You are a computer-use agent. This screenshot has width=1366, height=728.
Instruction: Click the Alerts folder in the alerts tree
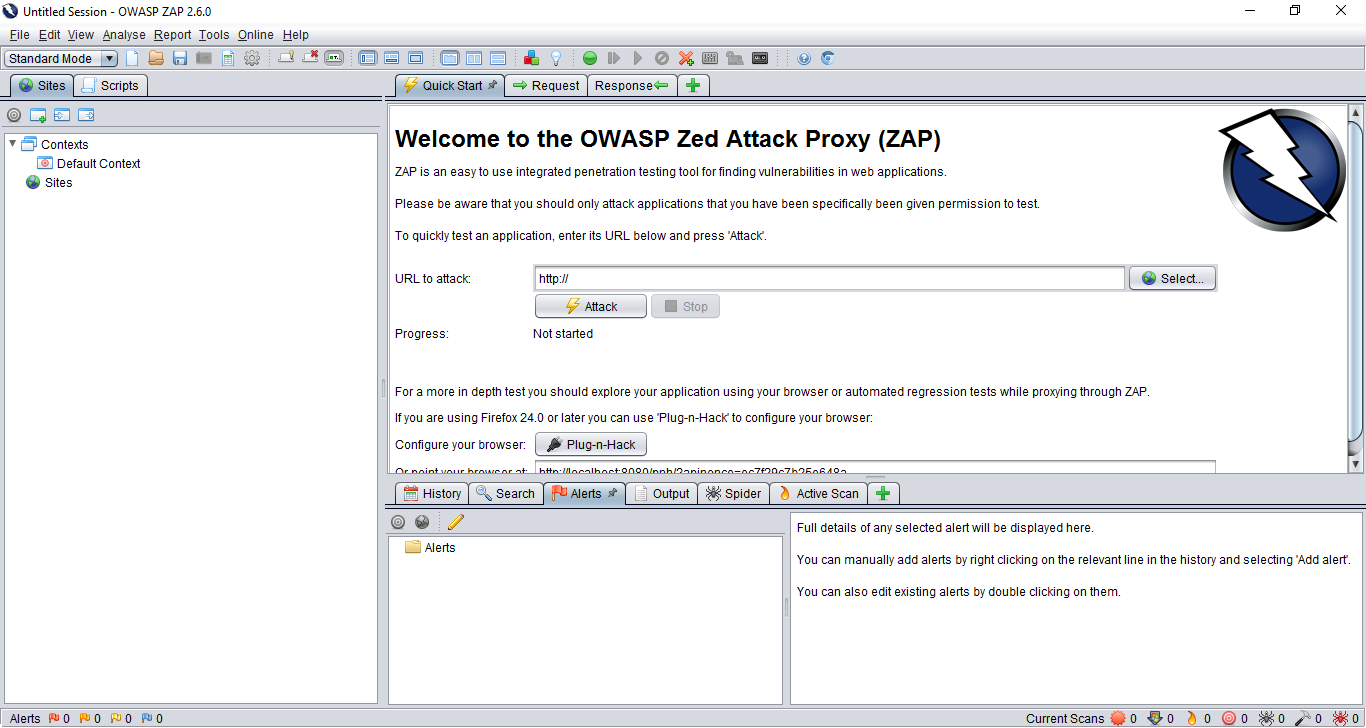click(430, 547)
